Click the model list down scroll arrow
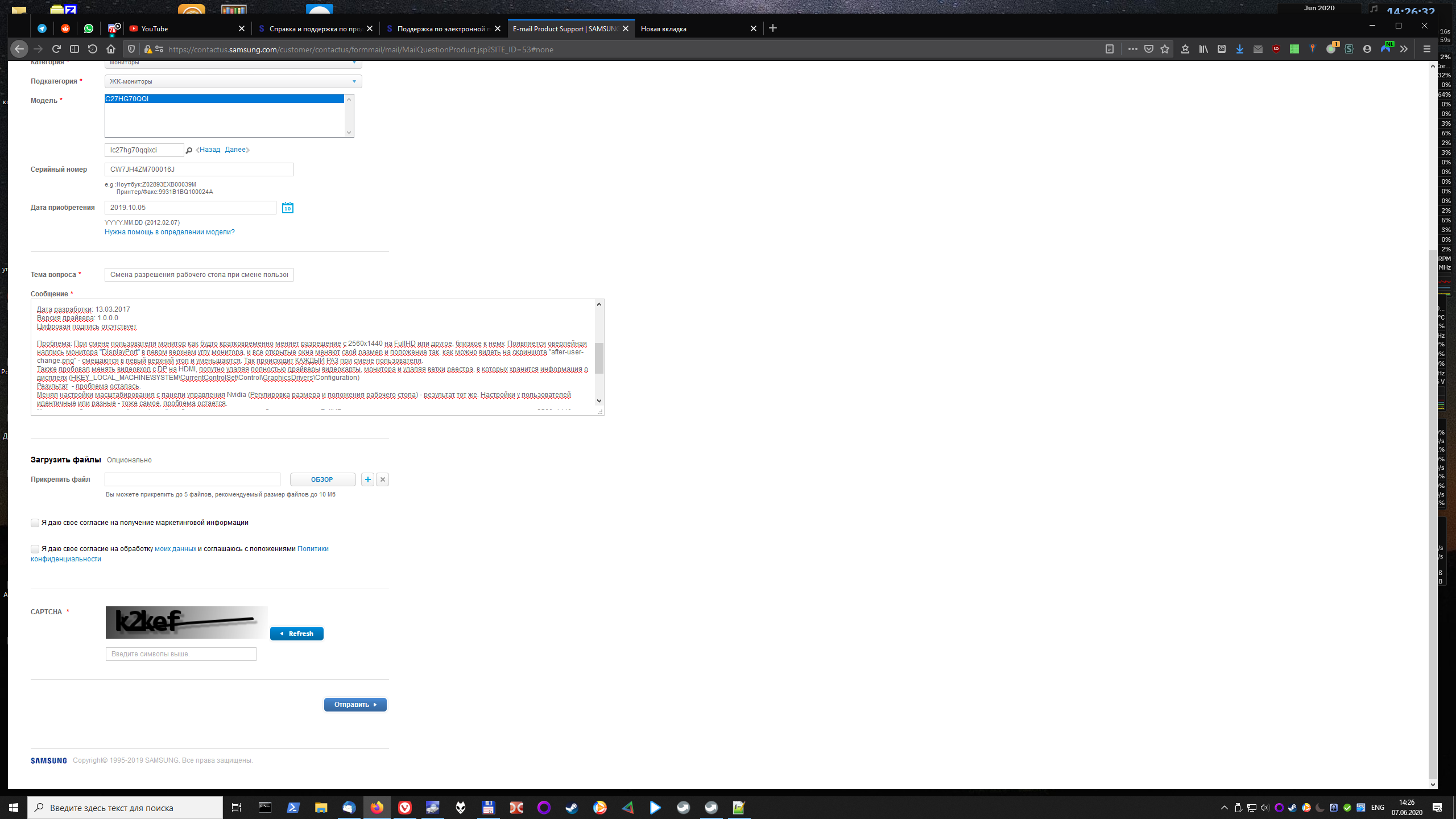This screenshot has width=1456, height=819. (349, 133)
